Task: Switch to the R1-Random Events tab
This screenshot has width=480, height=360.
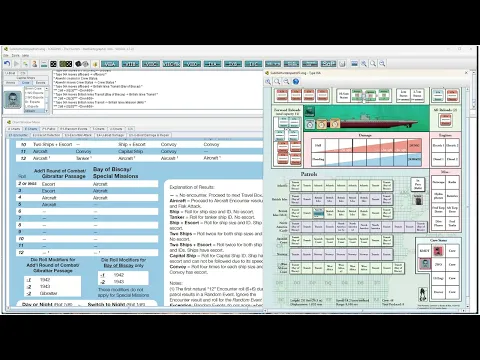Action: (74, 129)
